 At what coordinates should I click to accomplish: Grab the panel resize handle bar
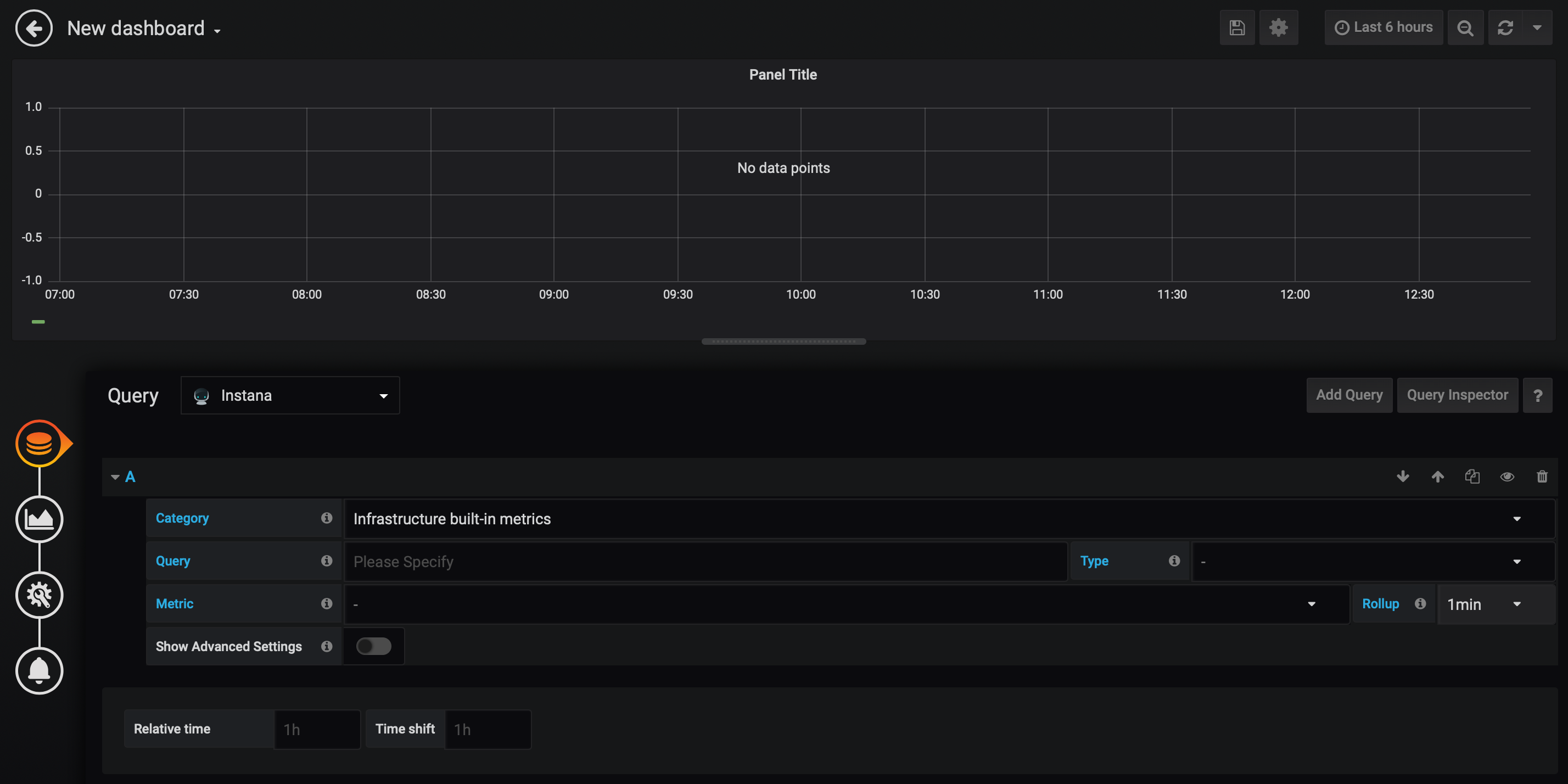[x=783, y=341]
